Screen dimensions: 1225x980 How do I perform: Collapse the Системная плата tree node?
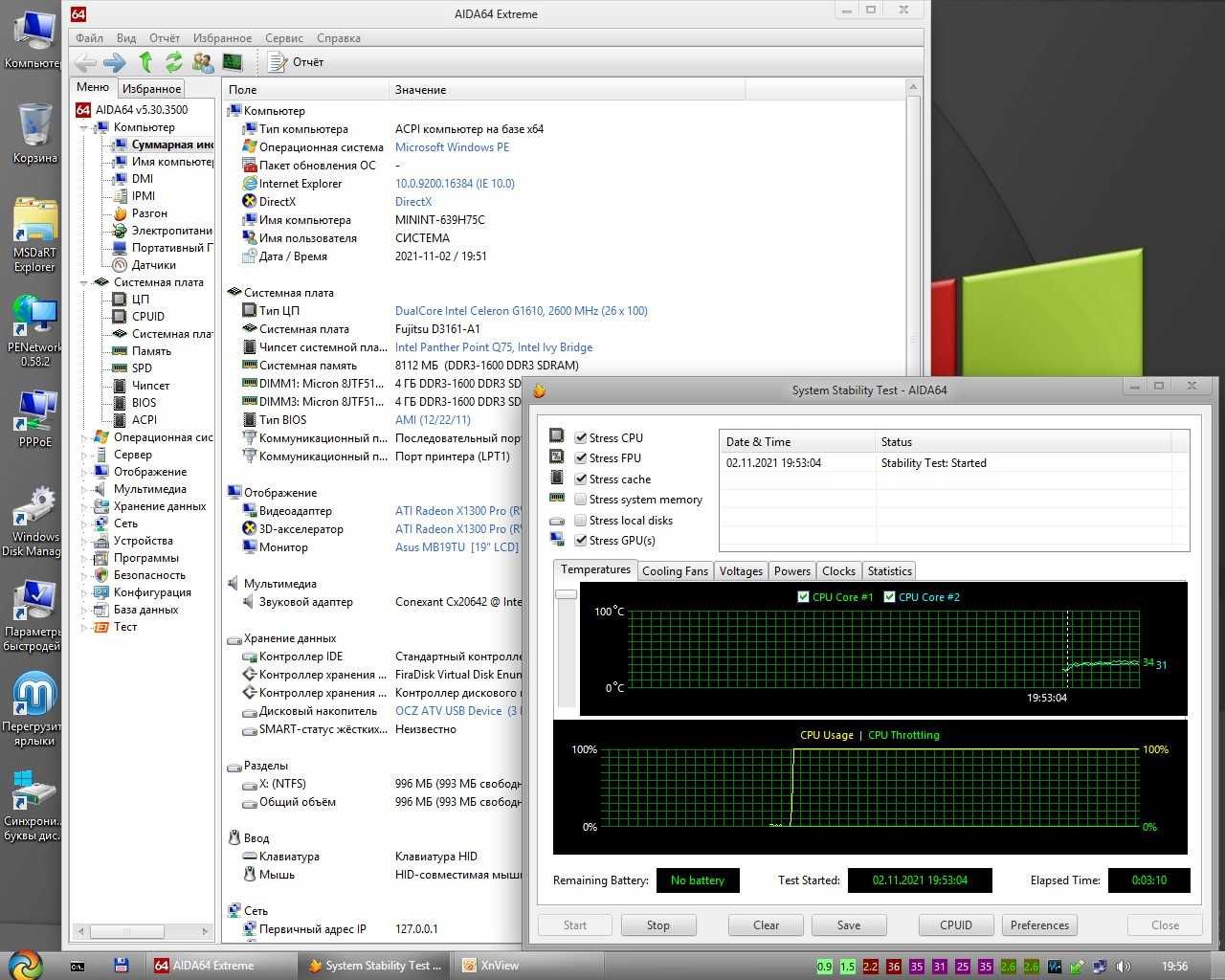(83, 282)
